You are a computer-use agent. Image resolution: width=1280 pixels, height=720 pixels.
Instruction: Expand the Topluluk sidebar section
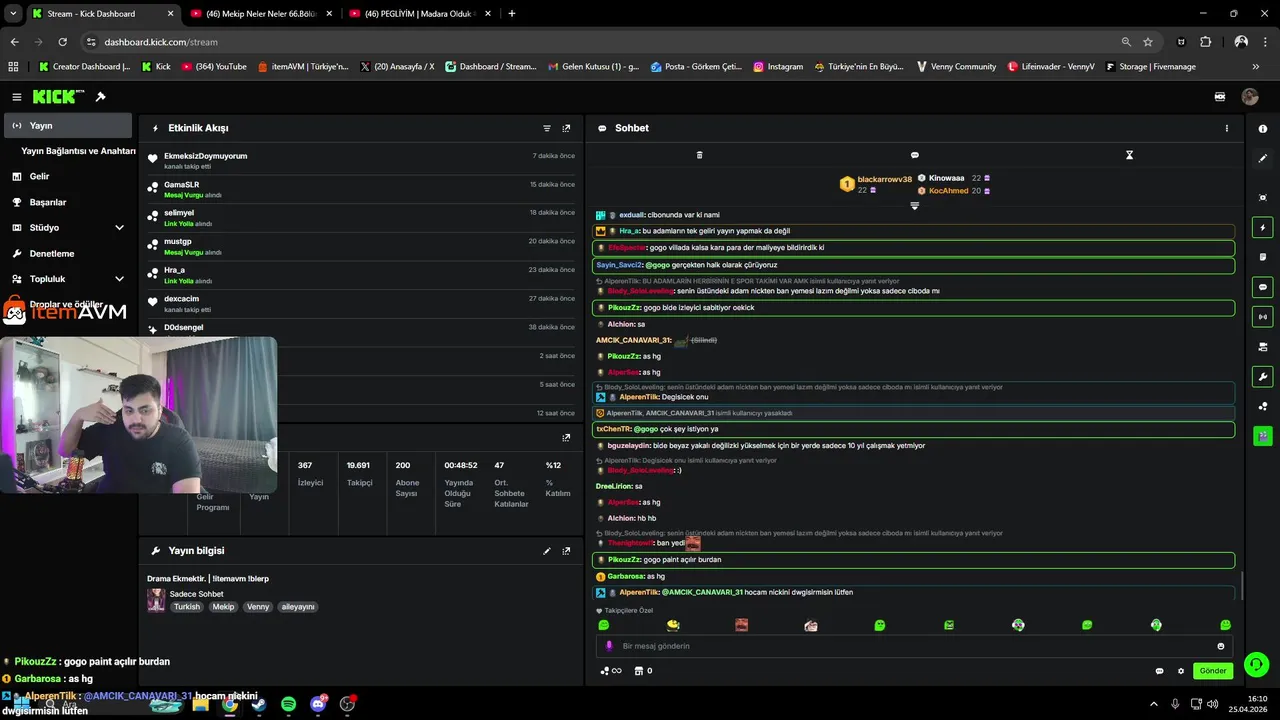pos(68,279)
